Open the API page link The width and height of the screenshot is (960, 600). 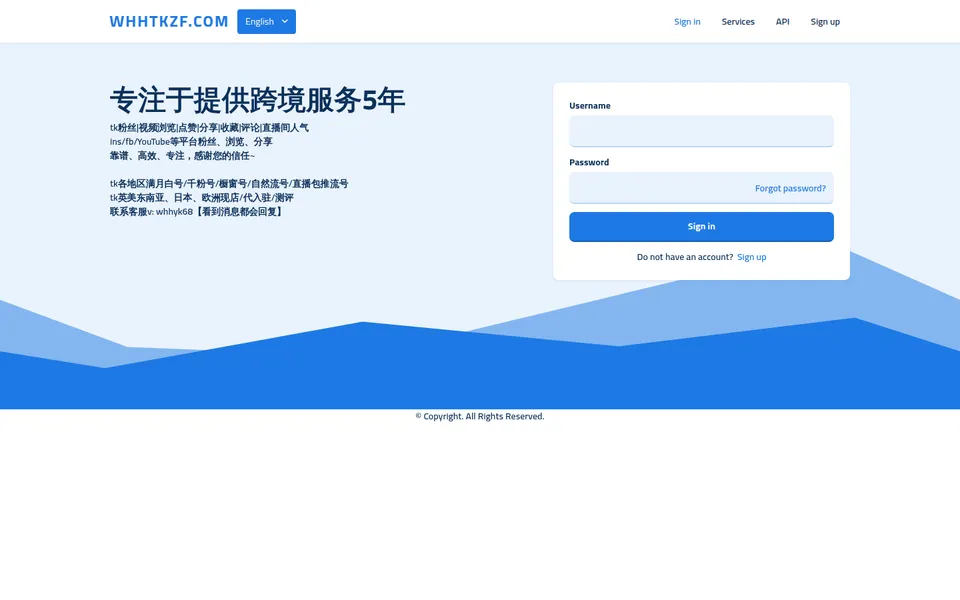click(x=782, y=21)
